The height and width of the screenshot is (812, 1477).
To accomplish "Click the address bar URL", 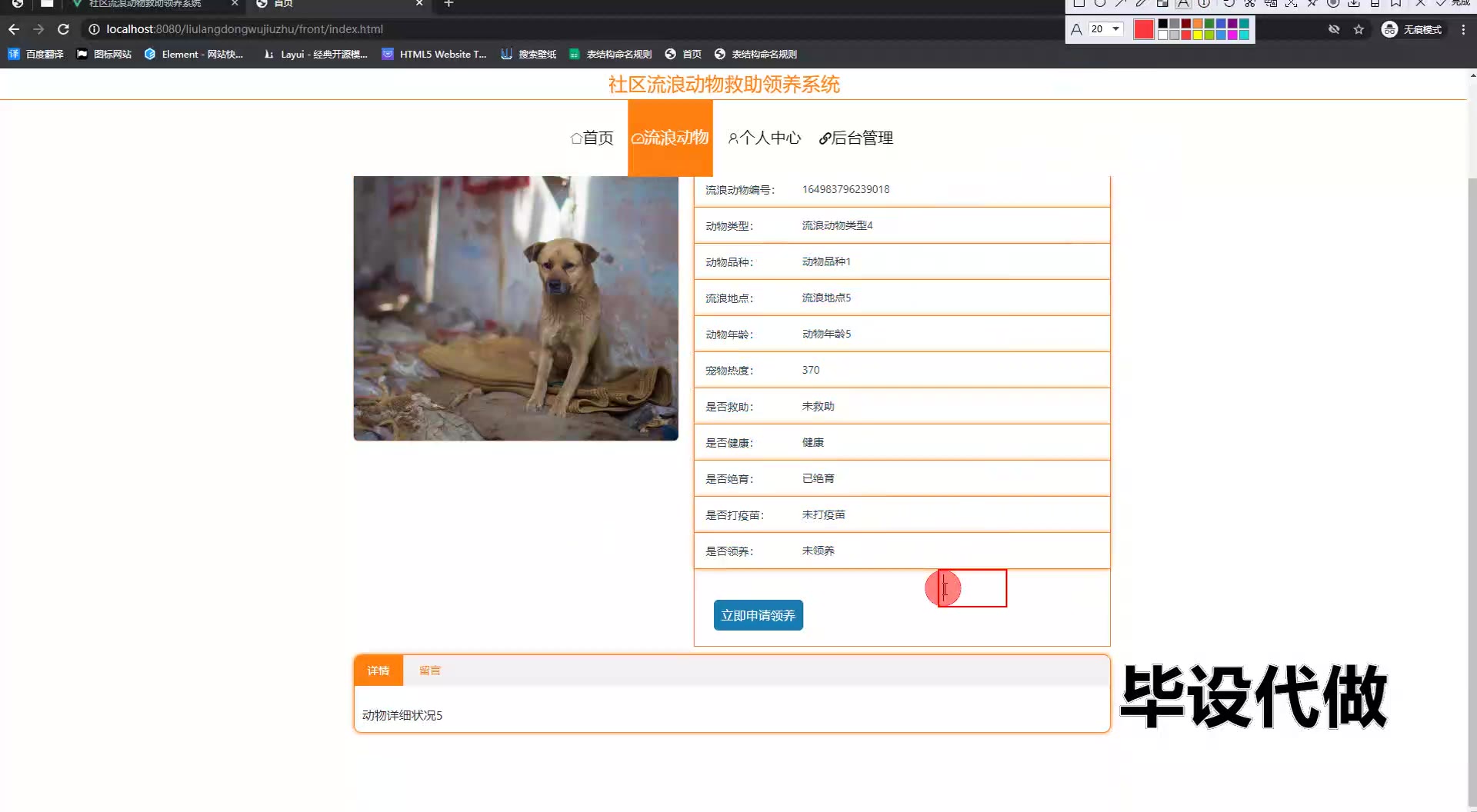I will click(245, 29).
